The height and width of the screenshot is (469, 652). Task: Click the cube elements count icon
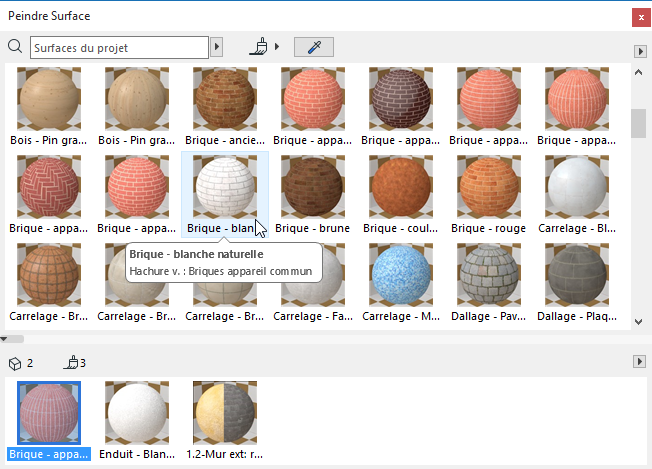click(x=14, y=362)
